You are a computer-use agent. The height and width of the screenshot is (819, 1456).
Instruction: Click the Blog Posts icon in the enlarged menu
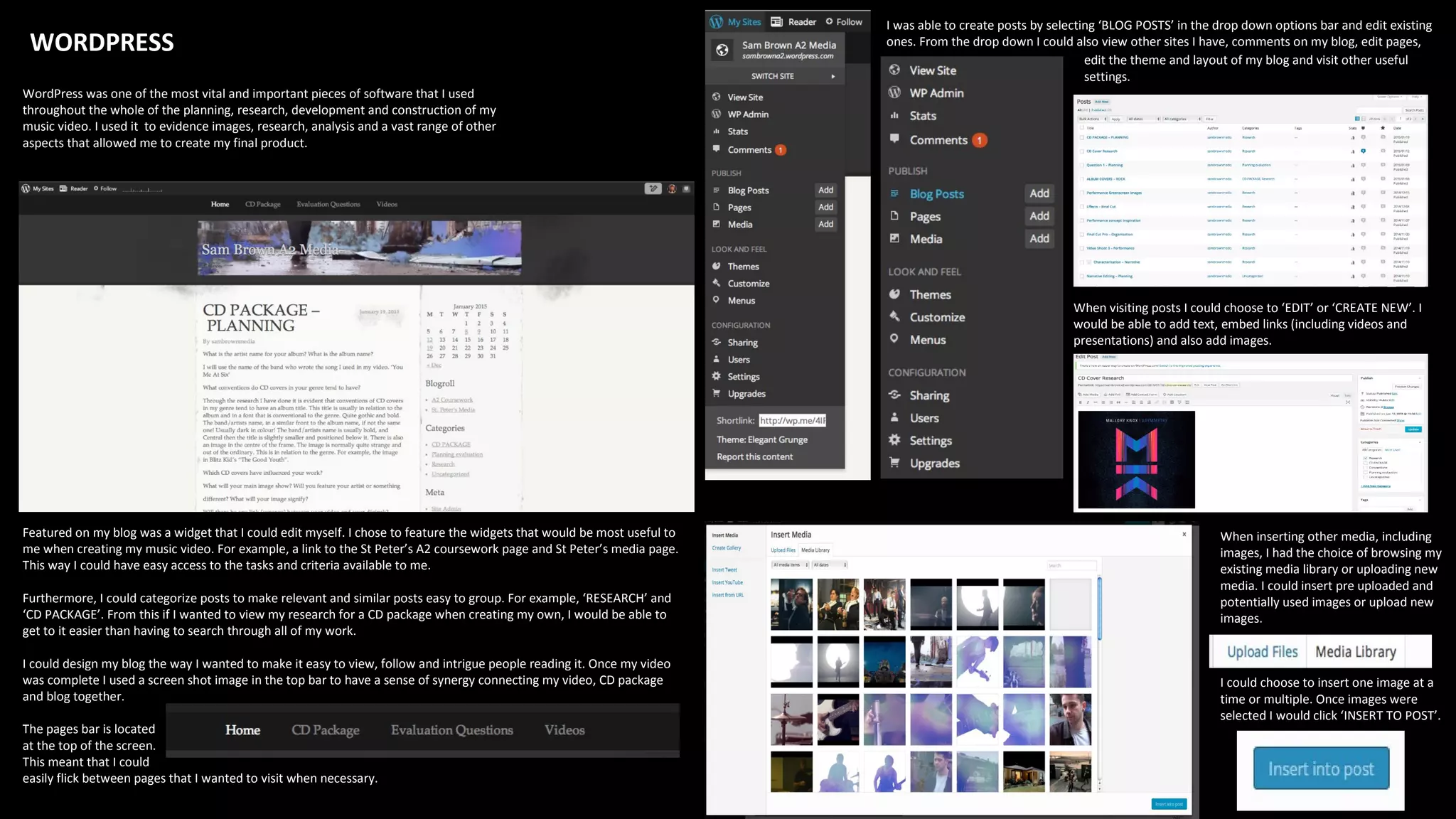tap(894, 193)
